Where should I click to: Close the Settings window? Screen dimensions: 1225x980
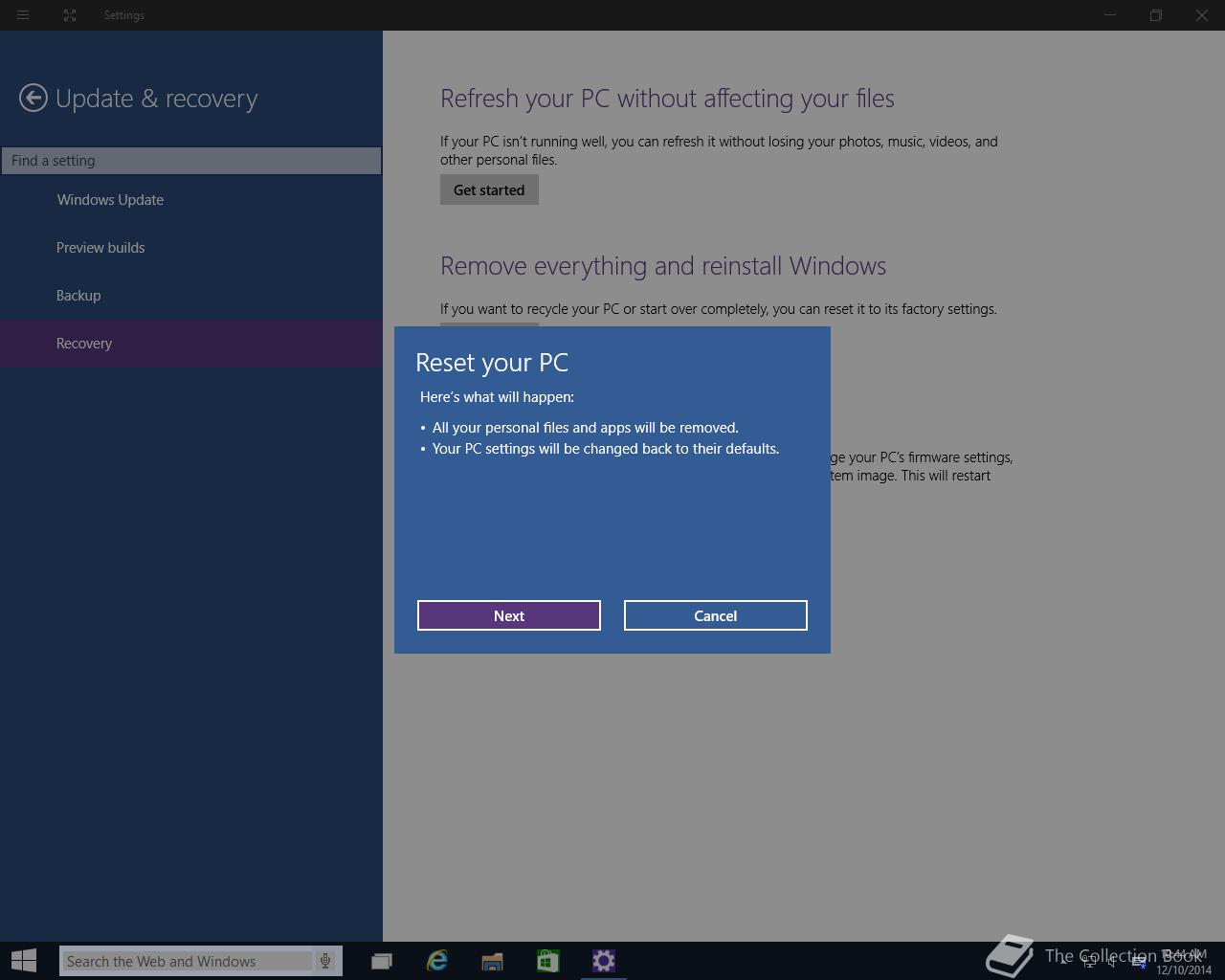(1202, 15)
